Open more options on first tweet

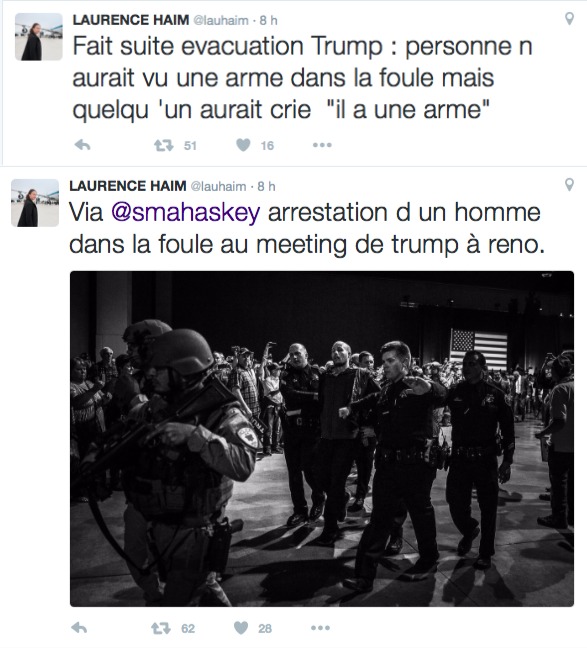click(x=322, y=145)
